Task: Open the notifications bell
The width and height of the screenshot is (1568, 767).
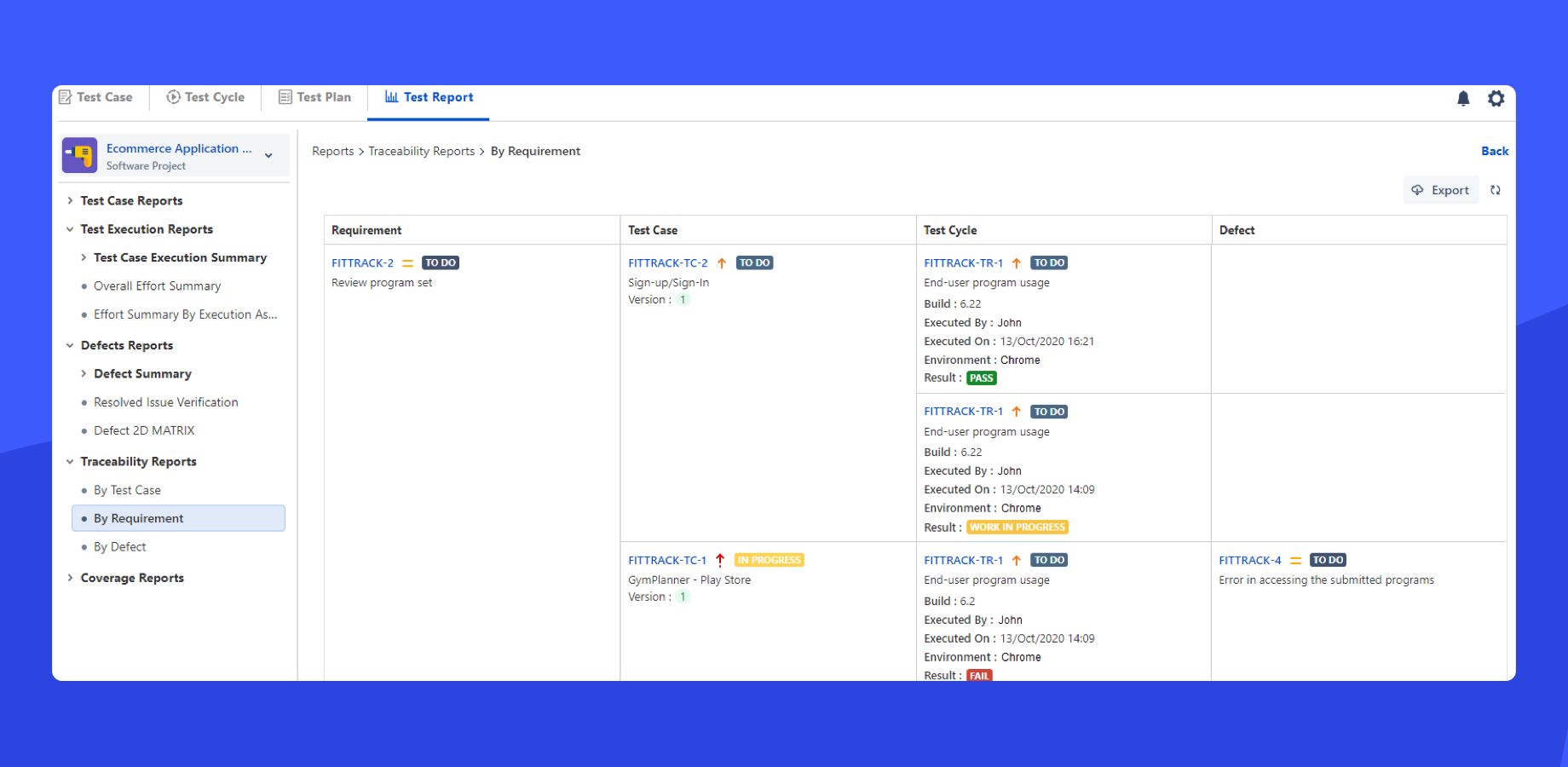Action: coord(1462,98)
